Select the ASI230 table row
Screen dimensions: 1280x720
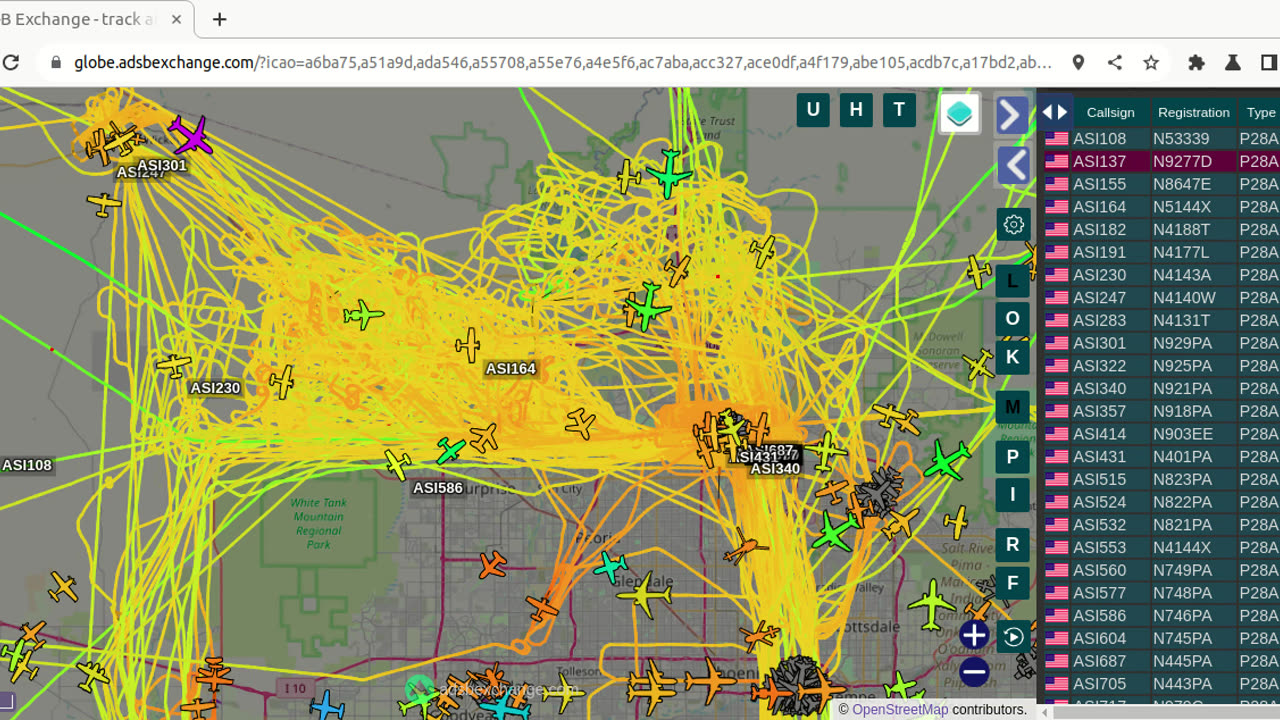click(x=1160, y=275)
